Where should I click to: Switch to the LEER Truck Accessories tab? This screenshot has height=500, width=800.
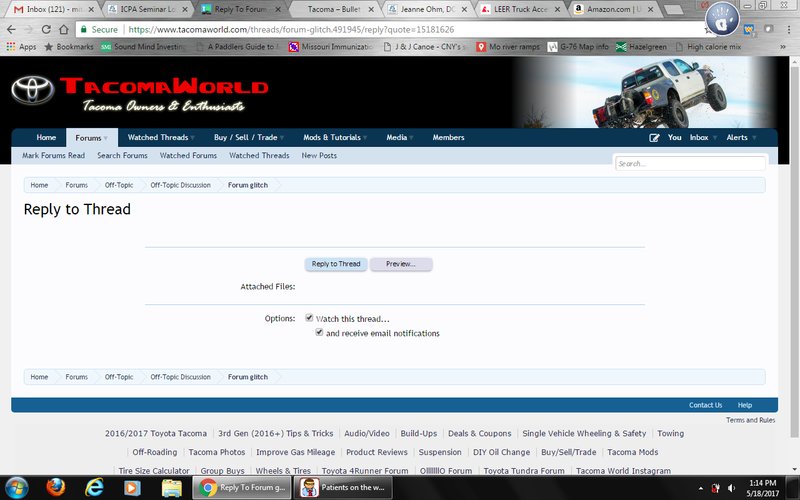pos(520,9)
